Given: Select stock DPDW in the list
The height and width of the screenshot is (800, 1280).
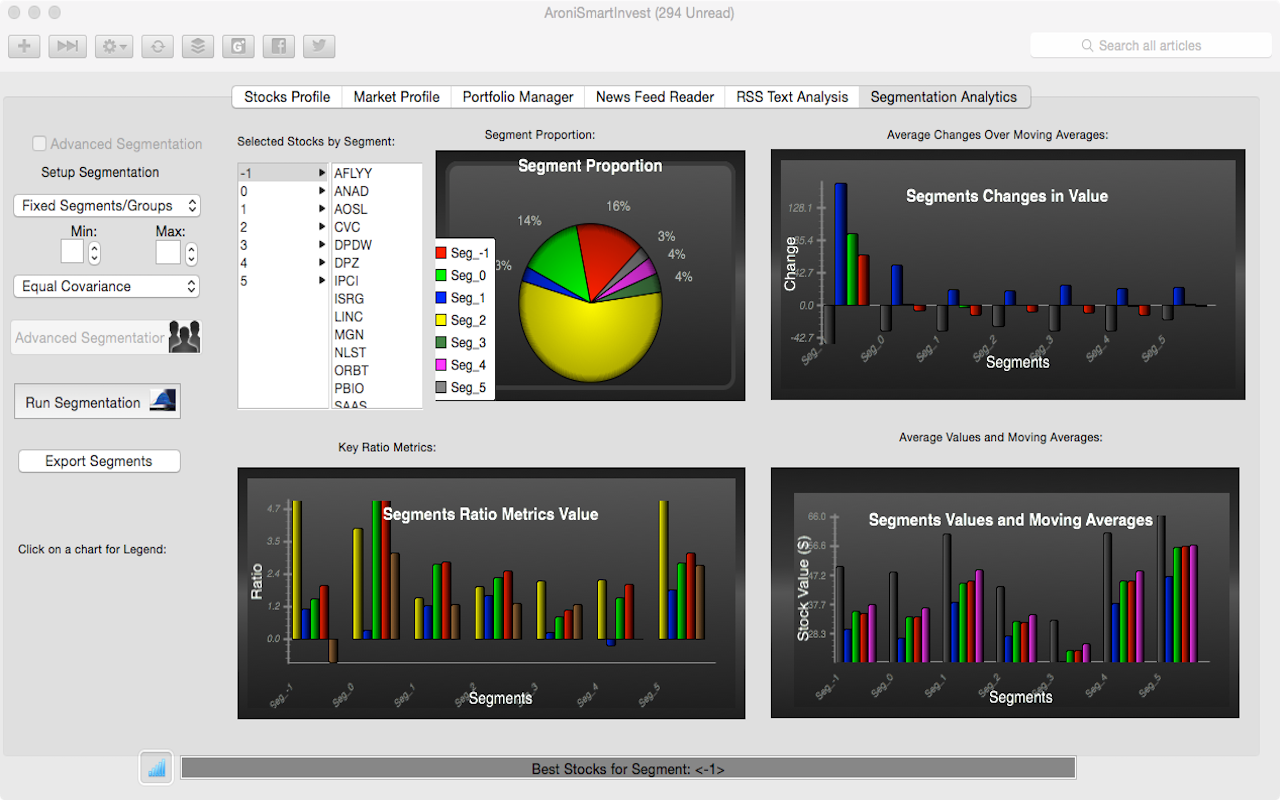Looking at the screenshot, I should point(376,245).
